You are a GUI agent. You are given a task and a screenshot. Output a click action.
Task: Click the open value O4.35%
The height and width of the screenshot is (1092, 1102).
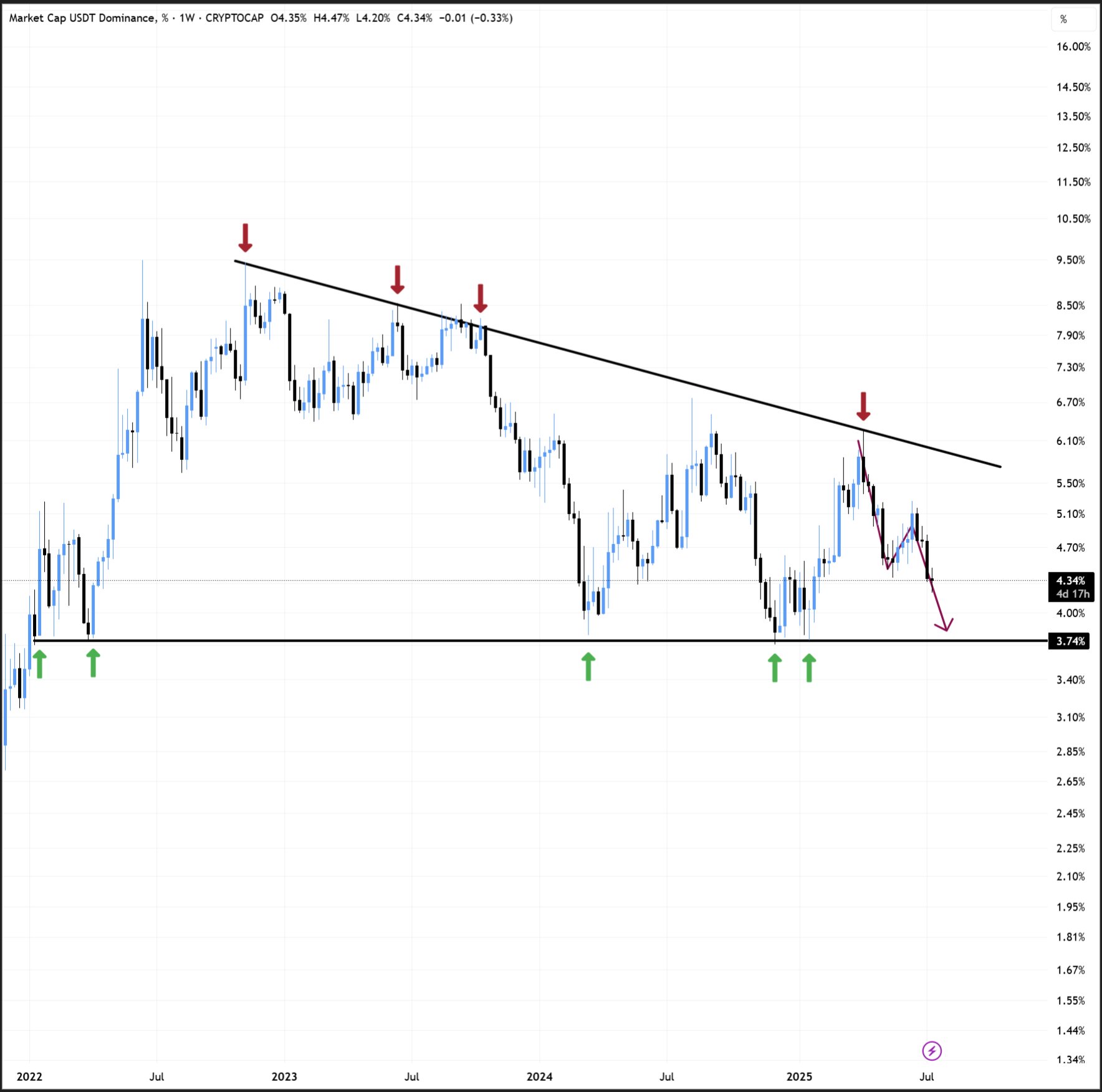coord(289,18)
